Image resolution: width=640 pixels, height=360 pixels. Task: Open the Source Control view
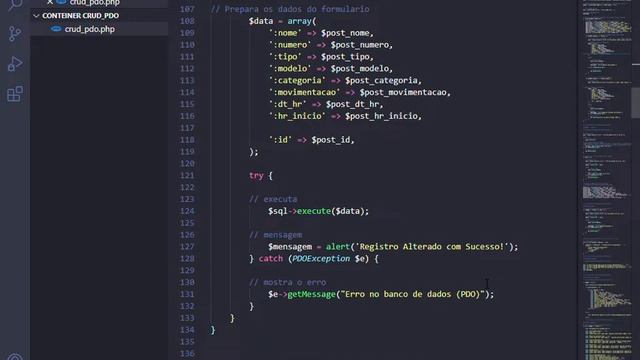pos(15,33)
